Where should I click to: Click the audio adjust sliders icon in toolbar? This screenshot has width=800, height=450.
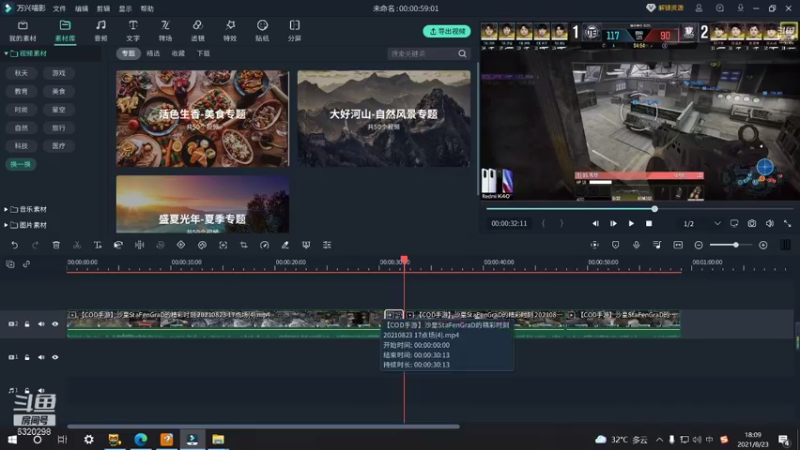point(327,245)
